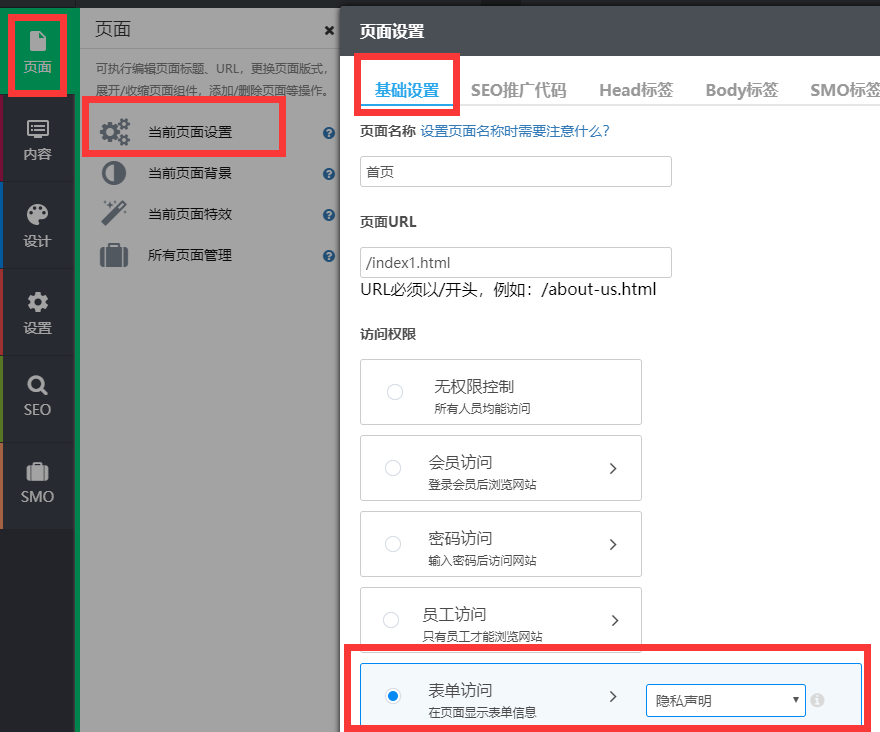Screen dimensions: 880x732
Task: Open the 隐私声明 form dropdown
Action: pos(725,700)
